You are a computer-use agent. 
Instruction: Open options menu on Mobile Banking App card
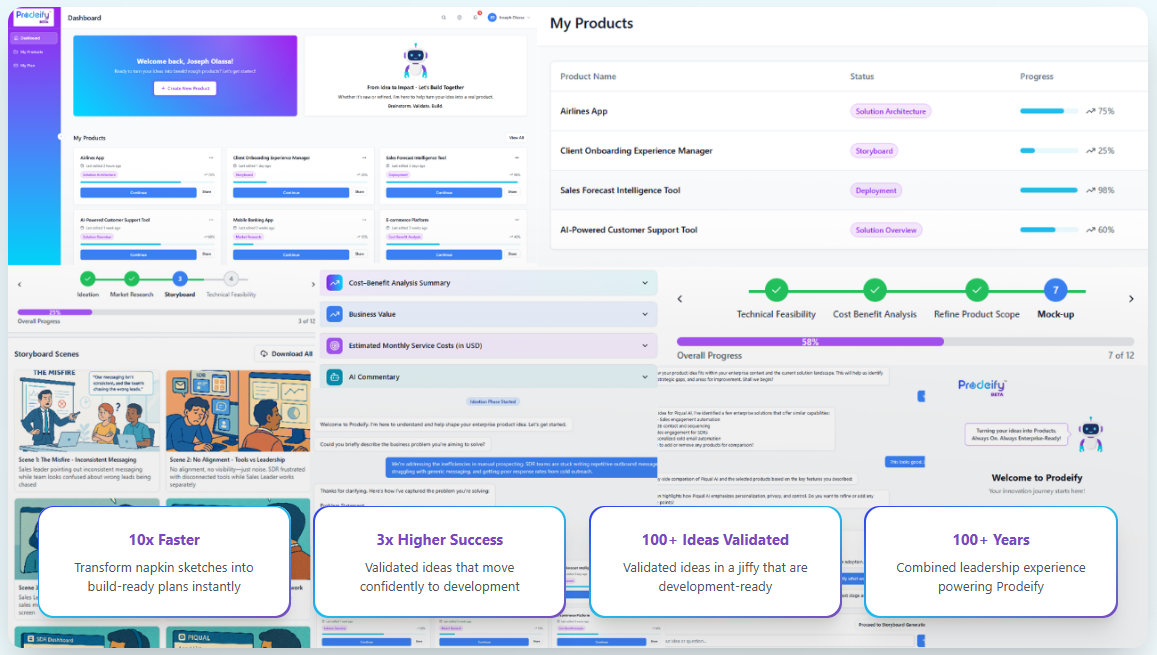coord(364,220)
